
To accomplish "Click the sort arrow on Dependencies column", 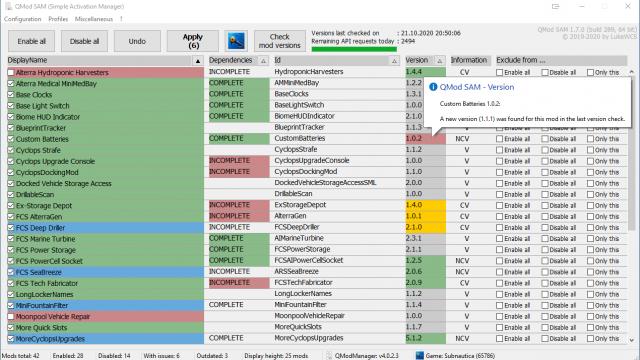I will click(x=264, y=61).
